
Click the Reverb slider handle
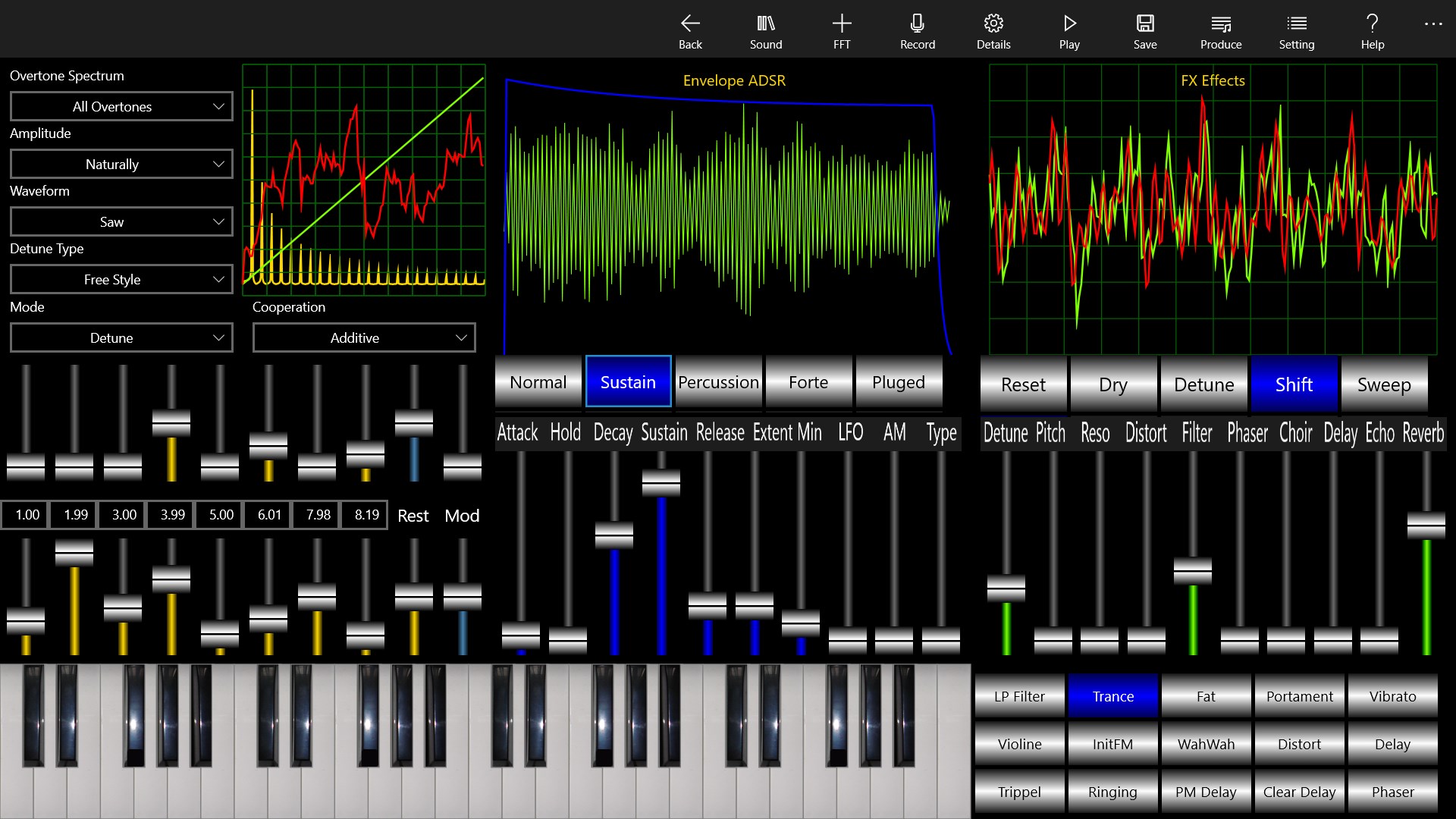tap(1426, 525)
